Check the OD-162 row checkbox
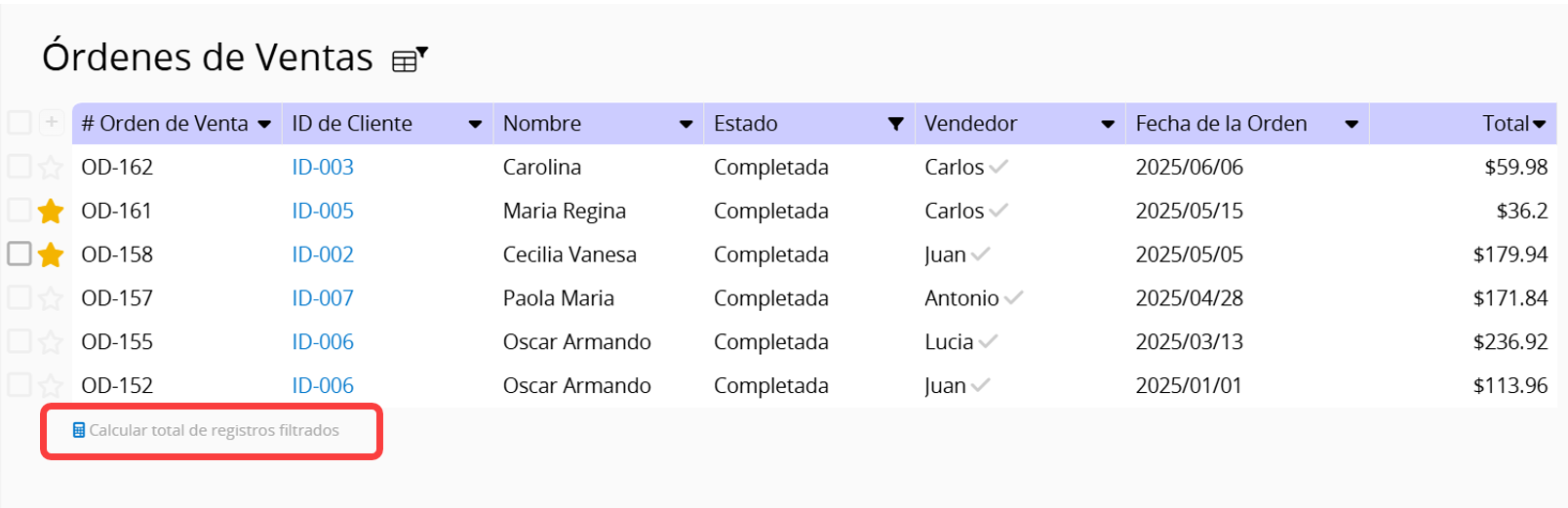 coord(20,166)
